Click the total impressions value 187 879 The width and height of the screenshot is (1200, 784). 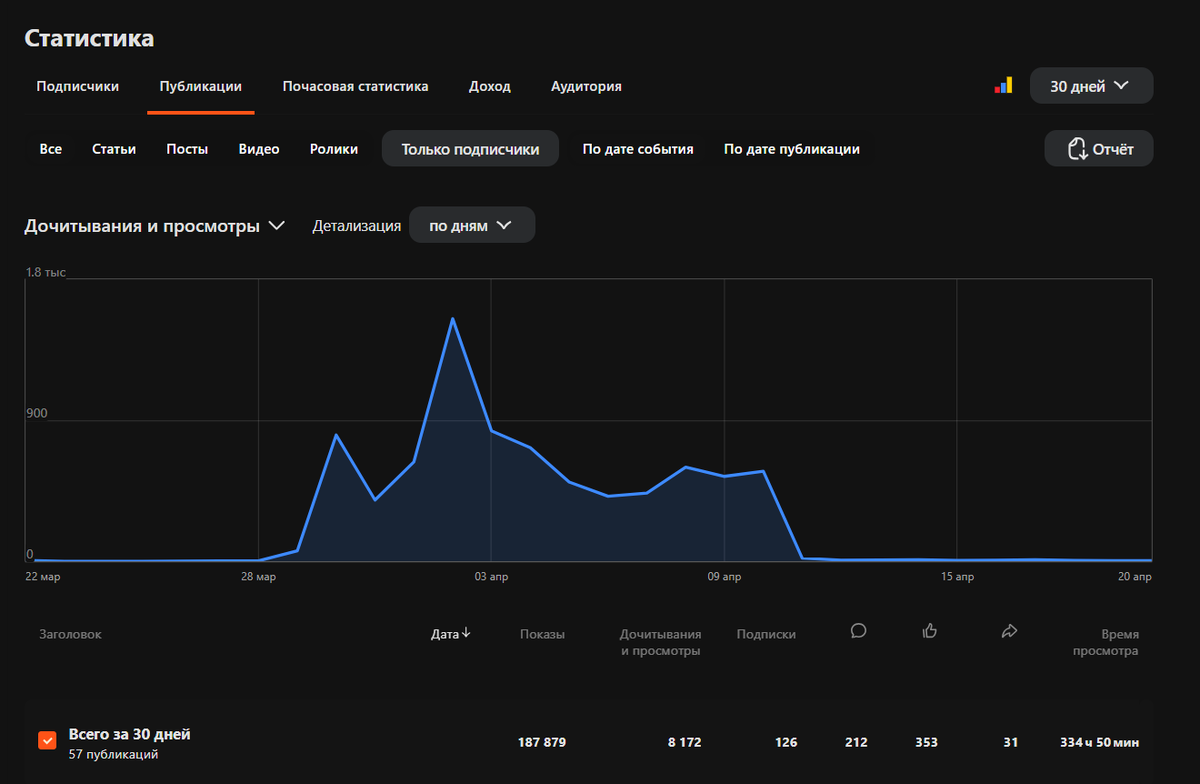click(x=542, y=743)
